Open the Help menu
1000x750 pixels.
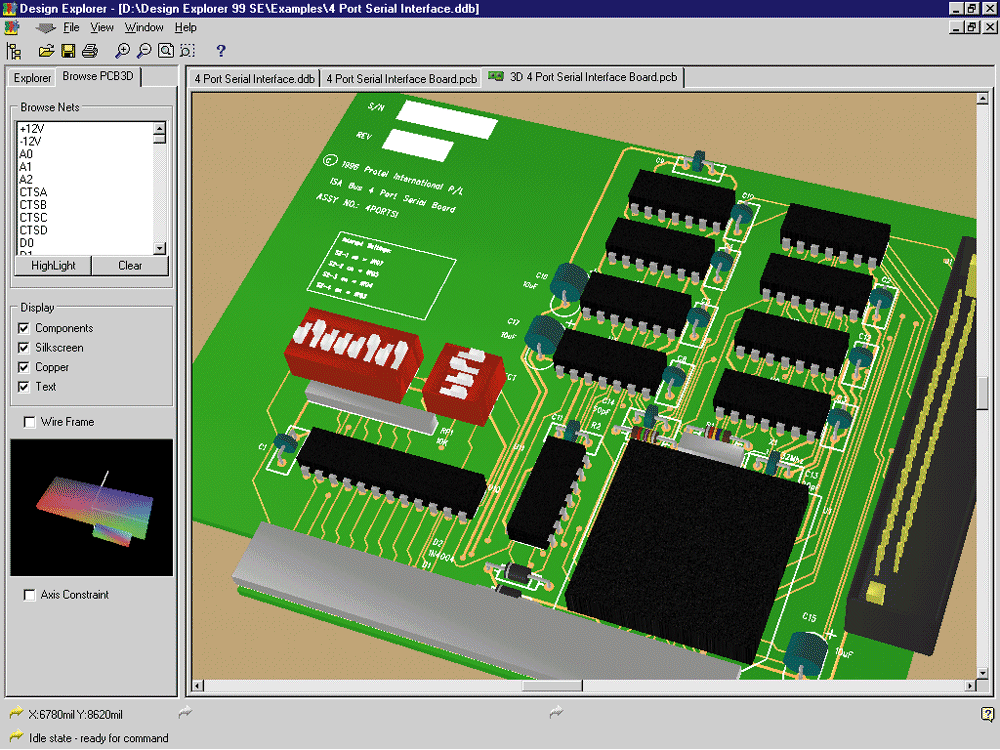[x=186, y=27]
